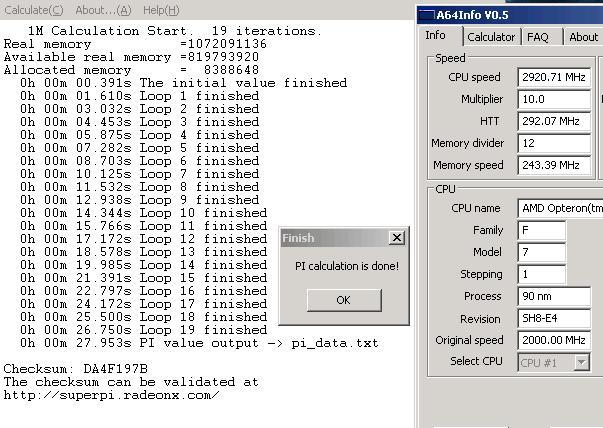Click the Memory divider field showing 12
Screen dimensions: 603x428
(x=554, y=143)
